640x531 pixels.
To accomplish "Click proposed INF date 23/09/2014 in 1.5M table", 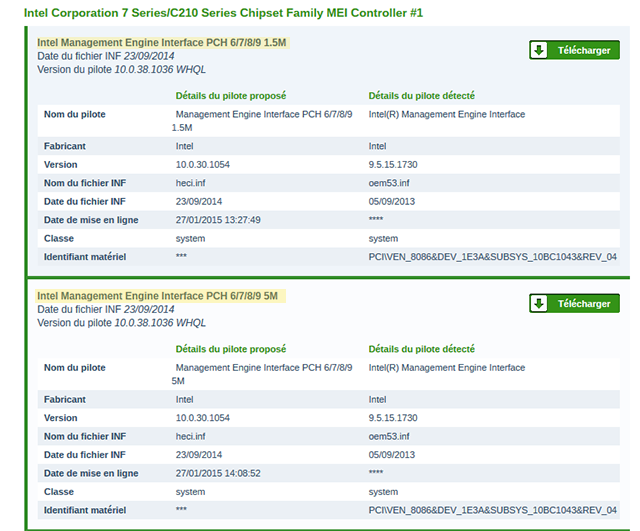I will [x=199, y=202].
